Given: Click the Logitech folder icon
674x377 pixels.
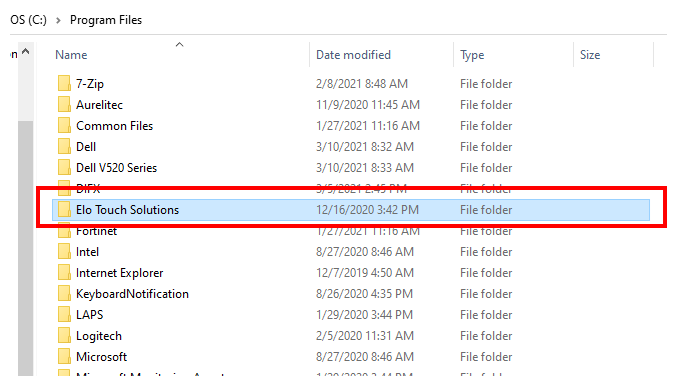Looking at the screenshot, I should click(x=64, y=336).
